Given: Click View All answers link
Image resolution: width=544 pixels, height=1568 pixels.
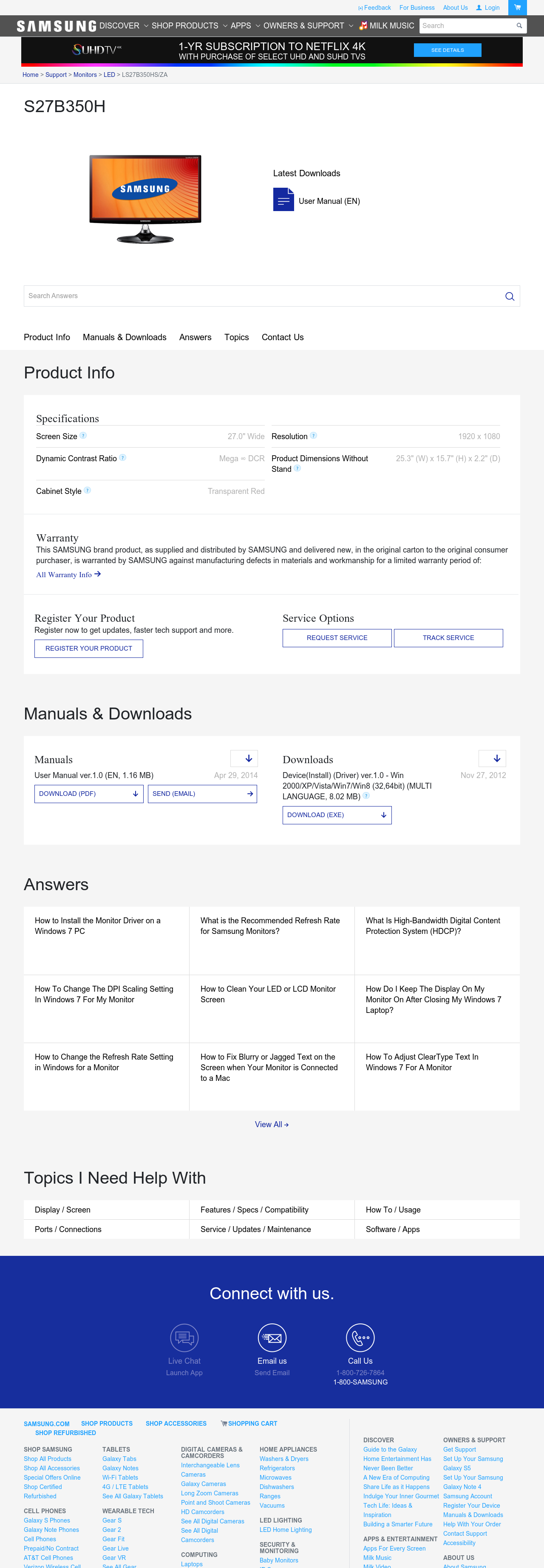Looking at the screenshot, I should [272, 1124].
